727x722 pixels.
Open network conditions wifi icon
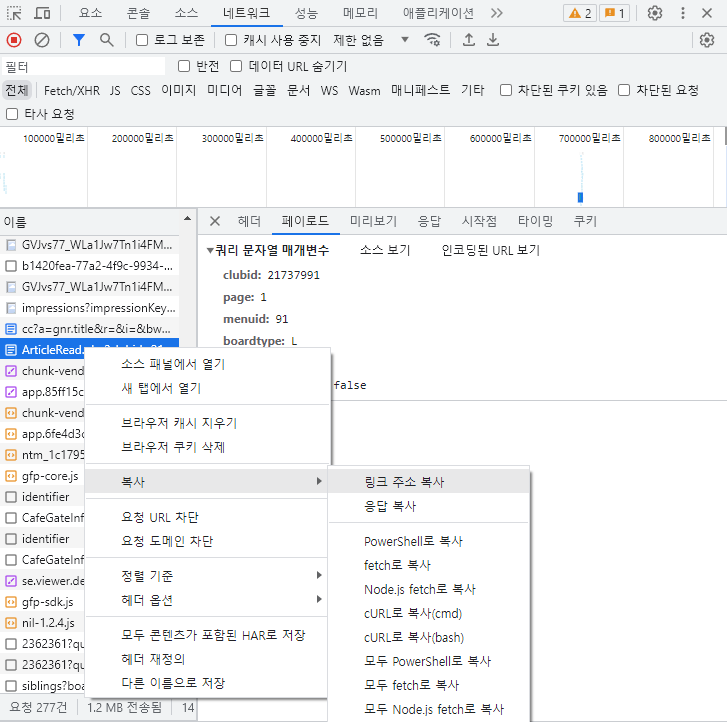432,40
